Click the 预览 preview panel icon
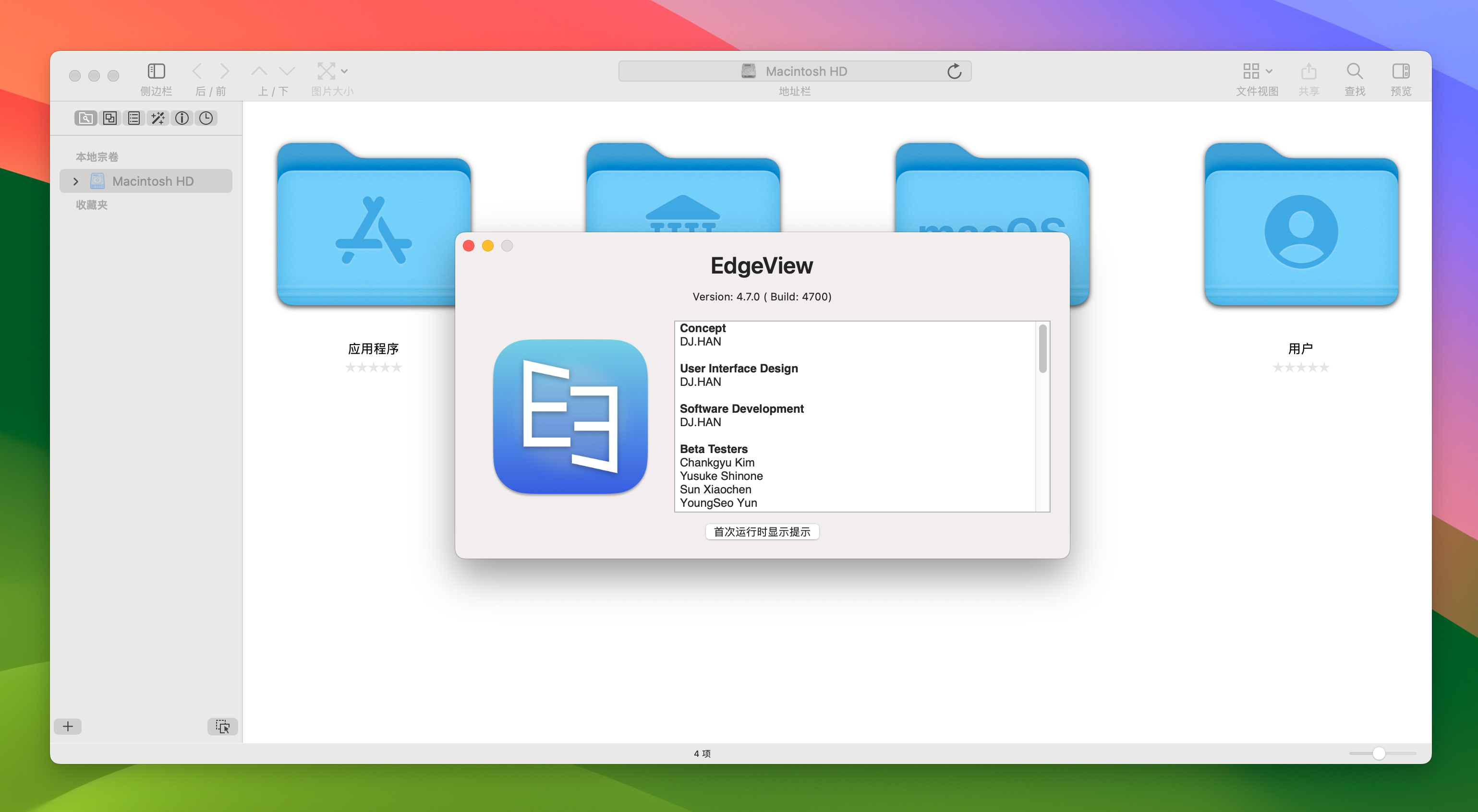1478x812 pixels. click(x=1401, y=71)
